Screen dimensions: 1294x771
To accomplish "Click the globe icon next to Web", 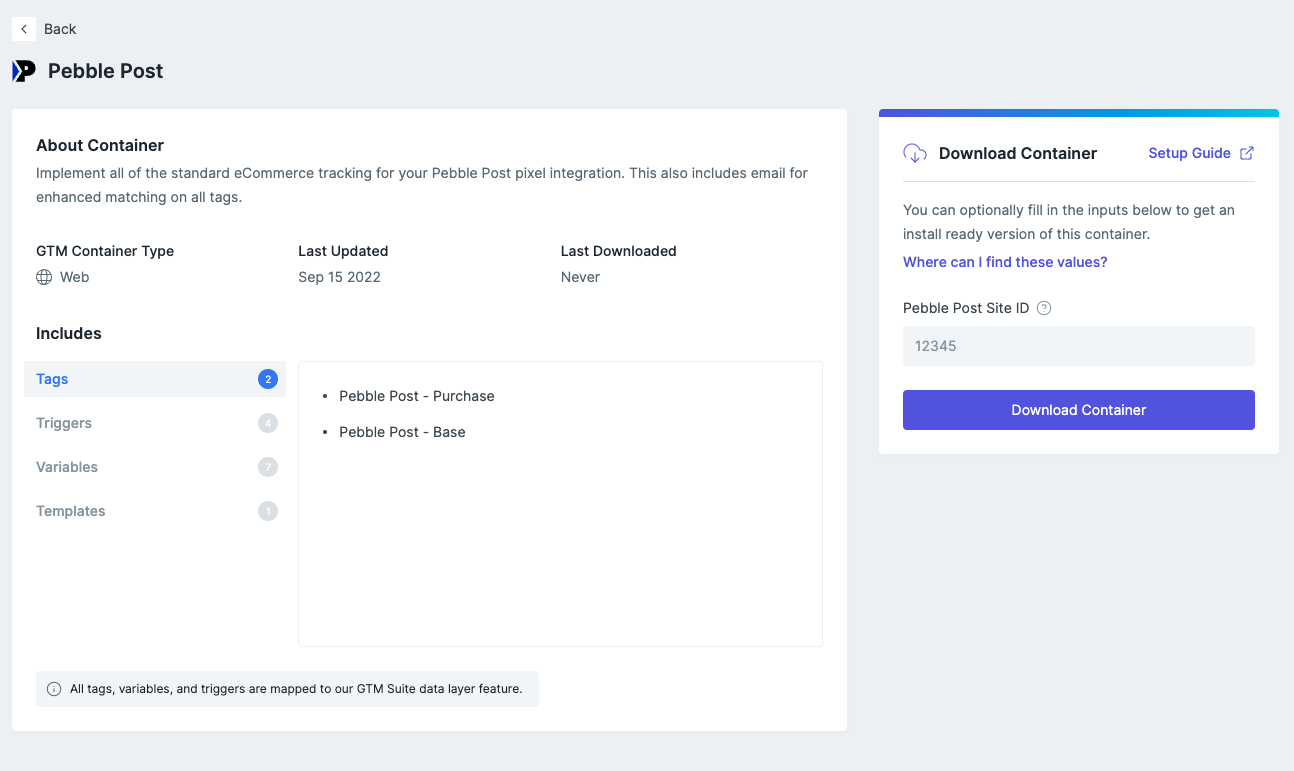I will click(x=44, y=277).
